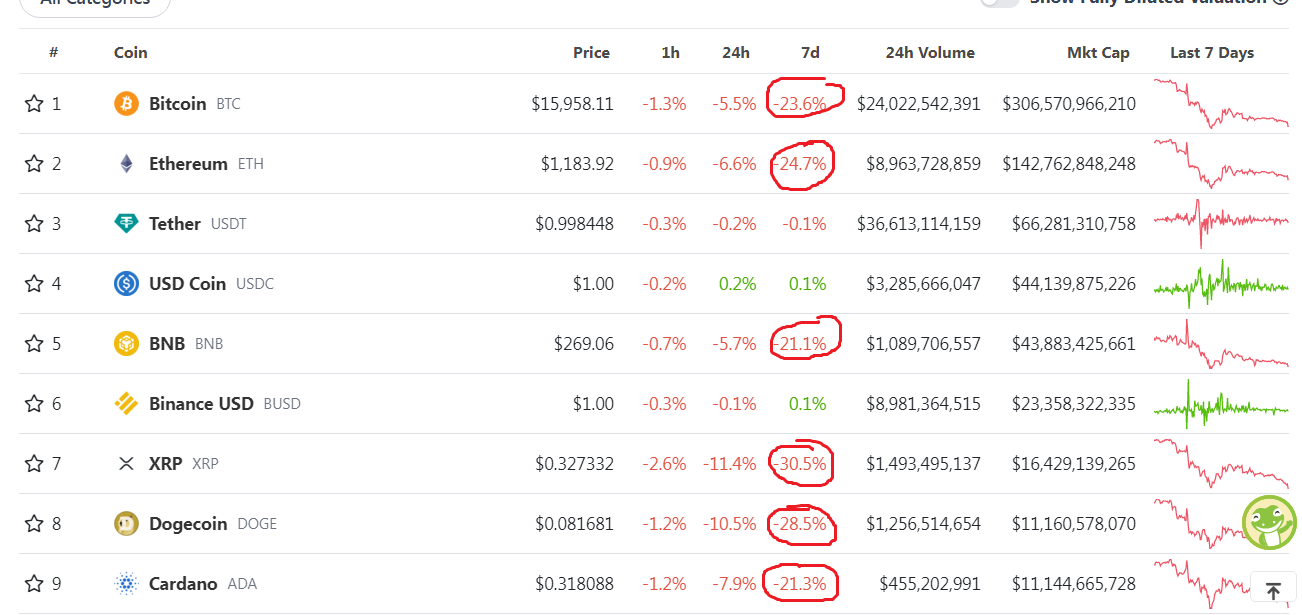Screen dimensions: 1302x615
Task: Sort table by Coin column
Action: click(x=130, y=53)
